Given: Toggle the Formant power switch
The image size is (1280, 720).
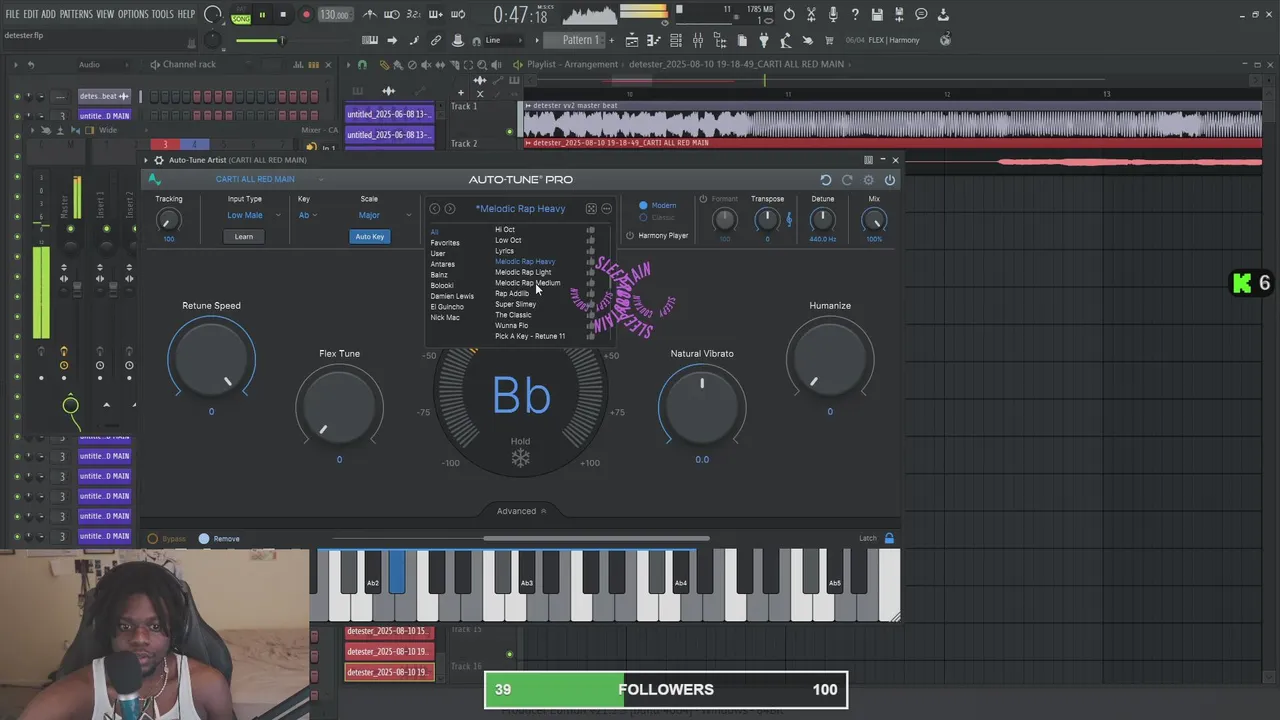Looking at the screenshot, I should 703,199.
